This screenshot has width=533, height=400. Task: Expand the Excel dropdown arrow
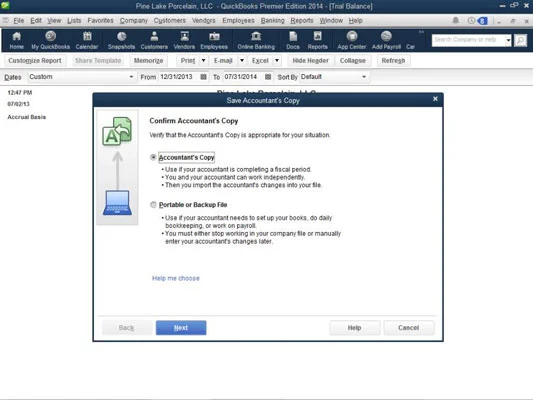coord(277,60)
